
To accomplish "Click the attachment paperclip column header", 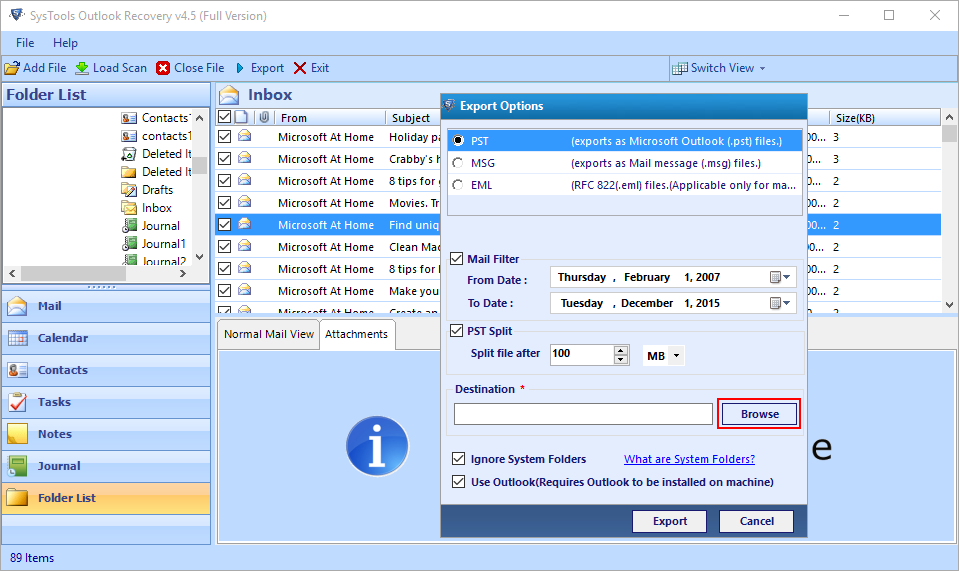I will click(x=264, y=117).
